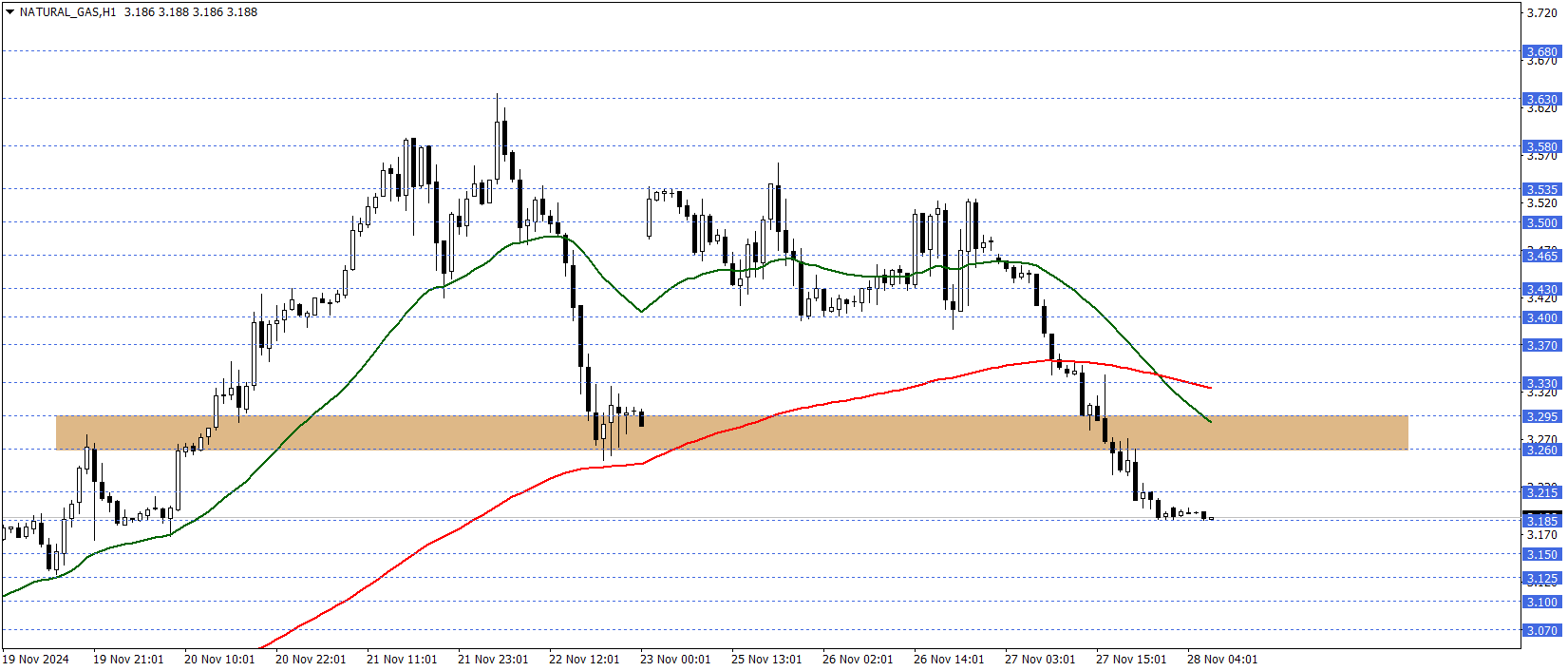Click the 20 Nov 10:01 time label

pyautogui.click(x=219, y=660)
